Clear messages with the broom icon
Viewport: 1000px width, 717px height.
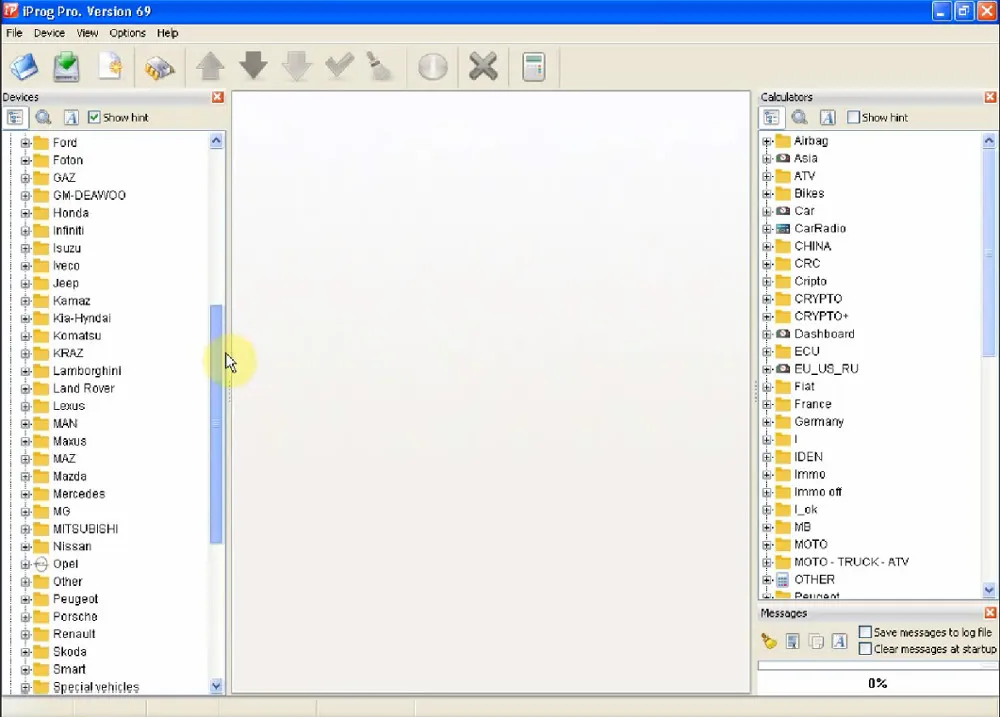coord(768,641)
